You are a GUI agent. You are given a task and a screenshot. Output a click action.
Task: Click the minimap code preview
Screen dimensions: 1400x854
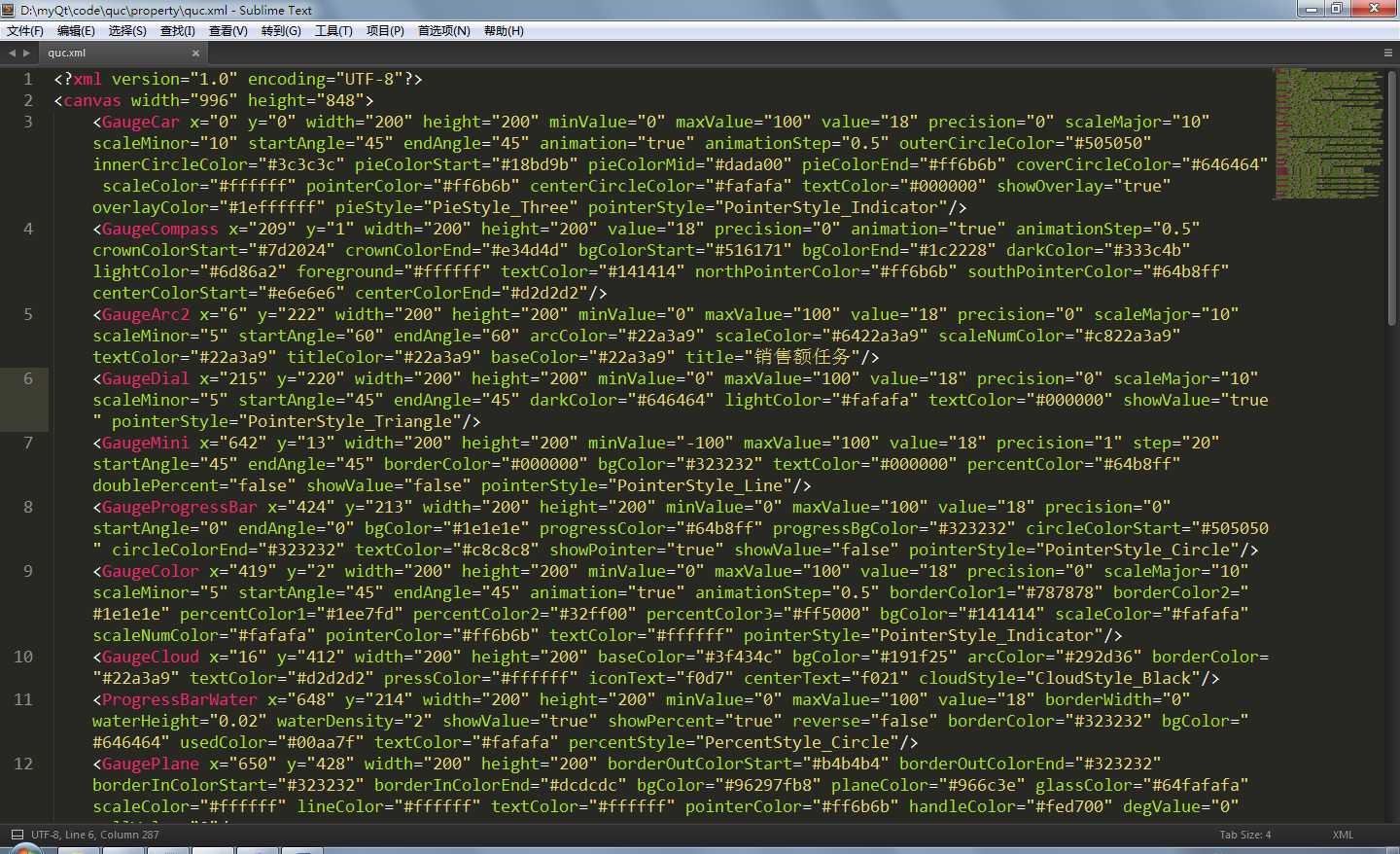(1328, 134)
